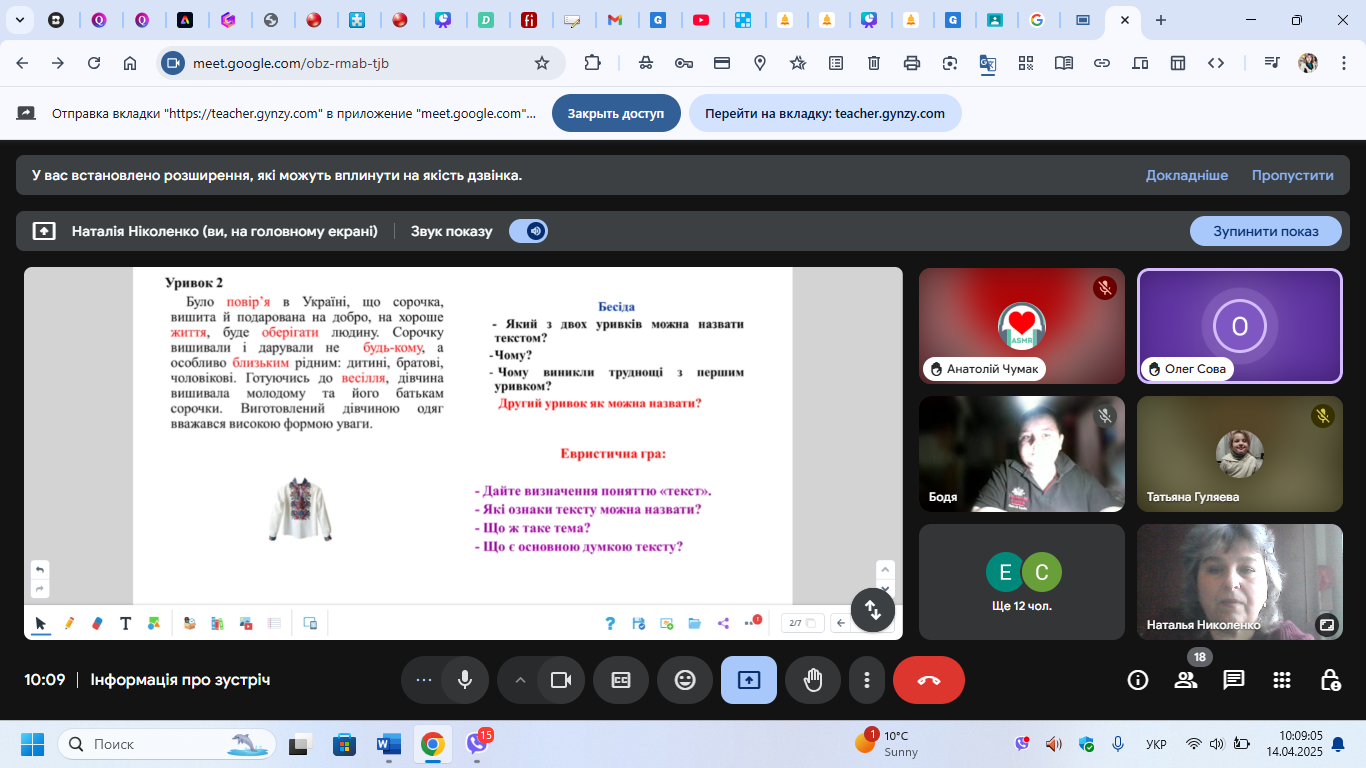Open the Gynzy folder icon
The width and height of the screenshot is (1366, 768).
click(694, 623)
